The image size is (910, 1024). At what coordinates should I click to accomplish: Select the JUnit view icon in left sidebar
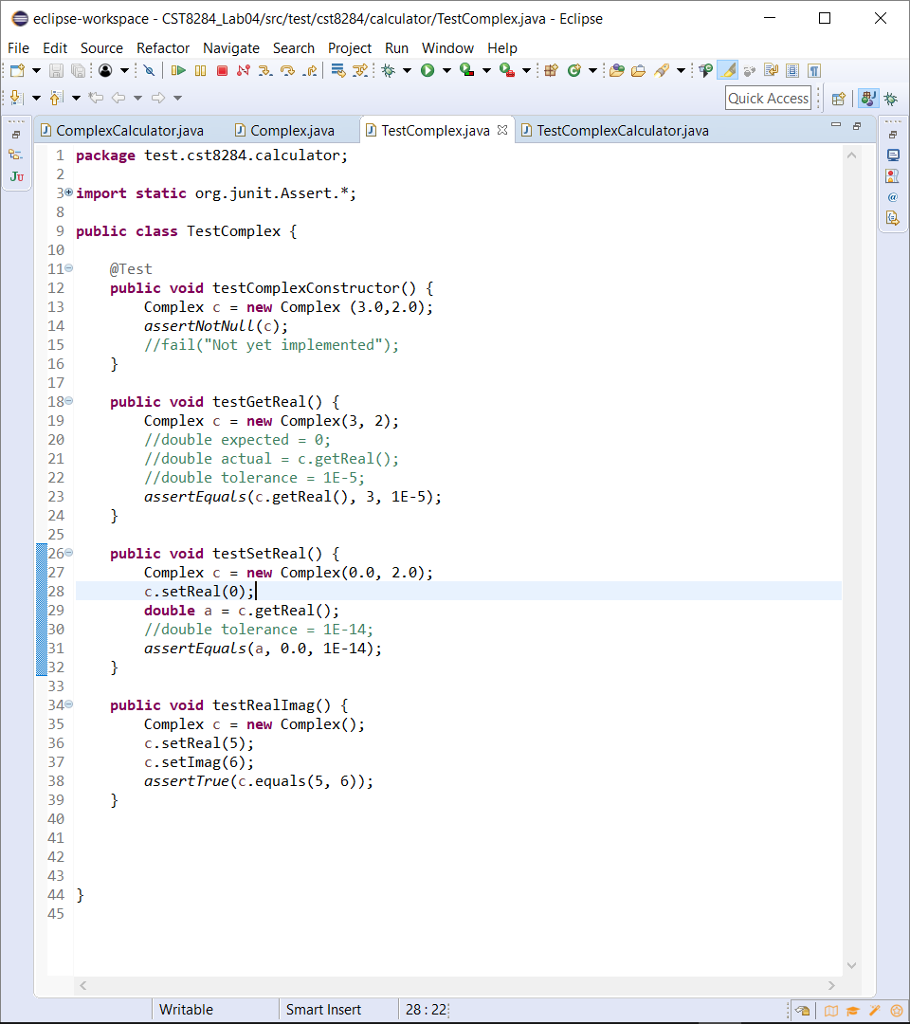coord(17,177)
